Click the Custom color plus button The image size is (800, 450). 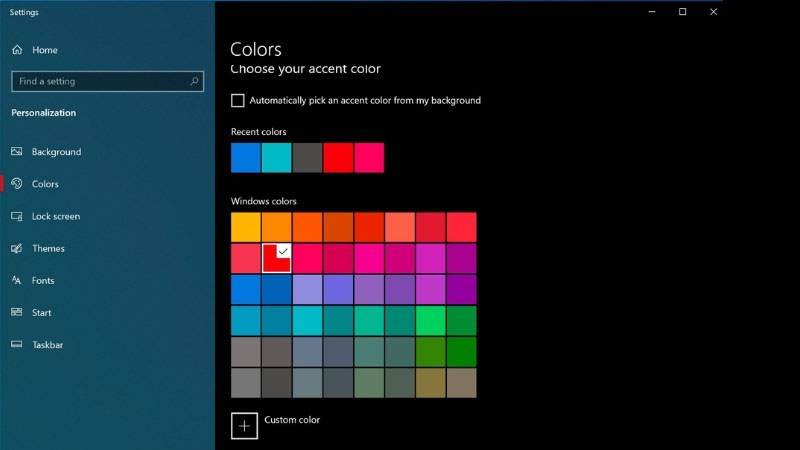[244, 425]
